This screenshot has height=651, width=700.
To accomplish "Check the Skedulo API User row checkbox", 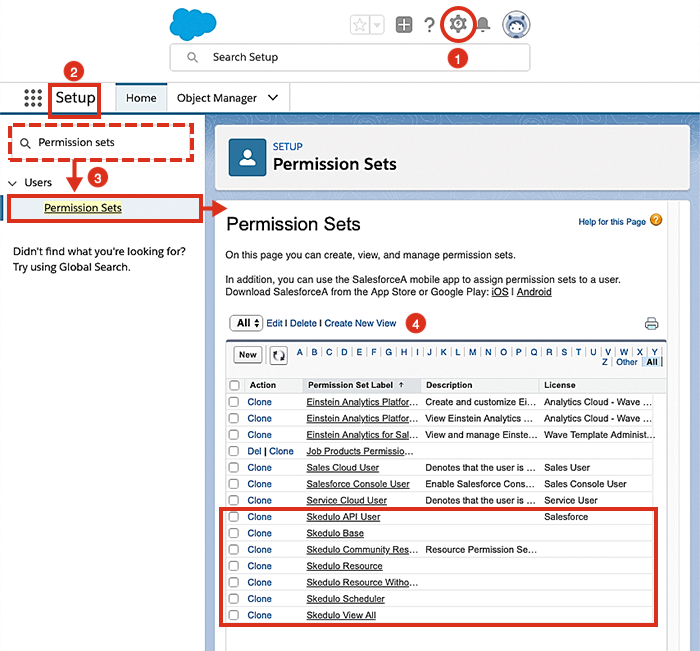I will click(233, 517).
